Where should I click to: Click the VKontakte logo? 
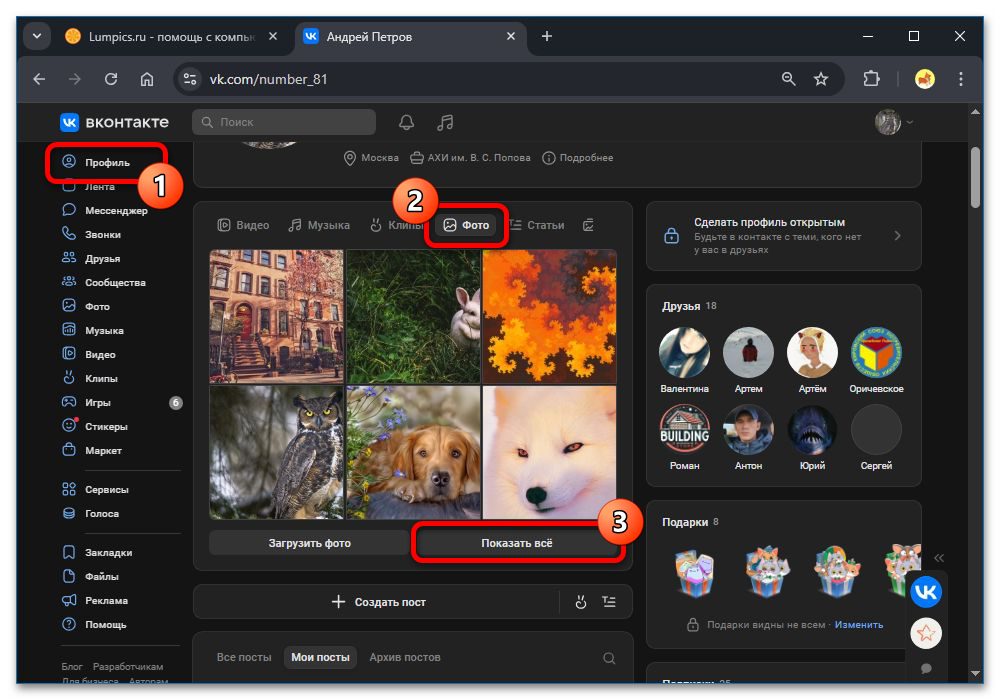click(x=115, y=122)
